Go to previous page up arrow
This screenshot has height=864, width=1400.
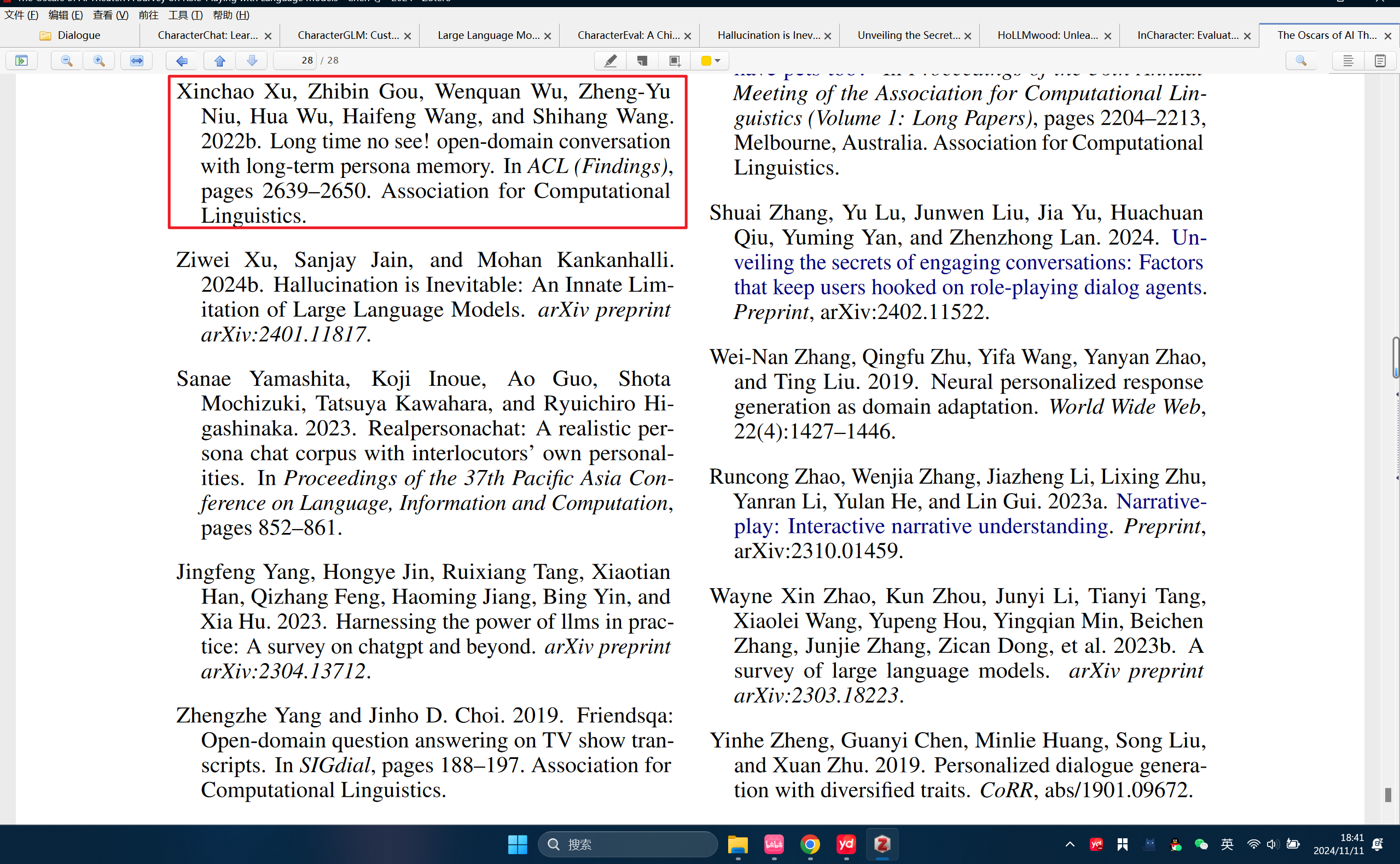pos(219,61)
